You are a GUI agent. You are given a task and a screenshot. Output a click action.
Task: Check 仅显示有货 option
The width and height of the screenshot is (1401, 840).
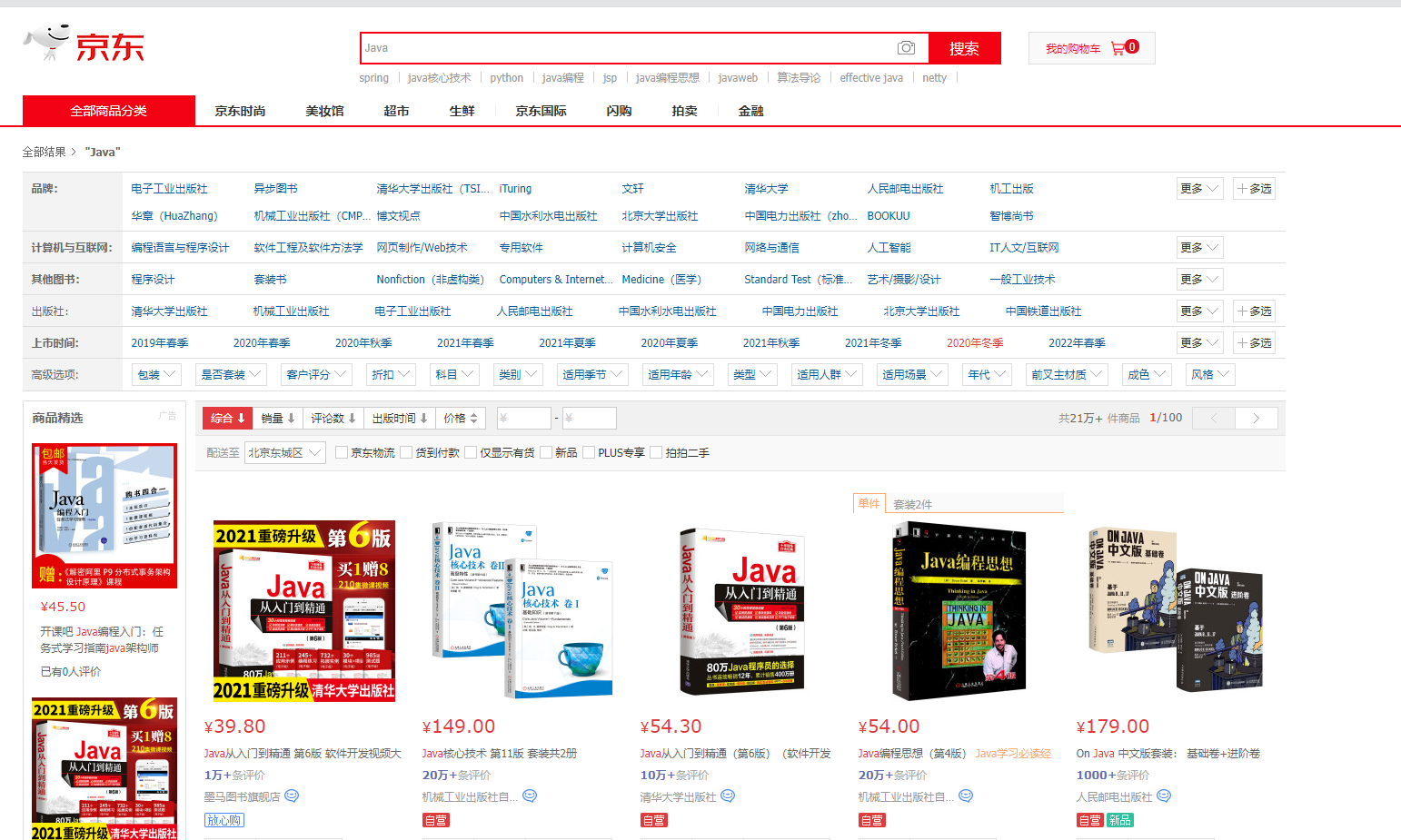471,452
